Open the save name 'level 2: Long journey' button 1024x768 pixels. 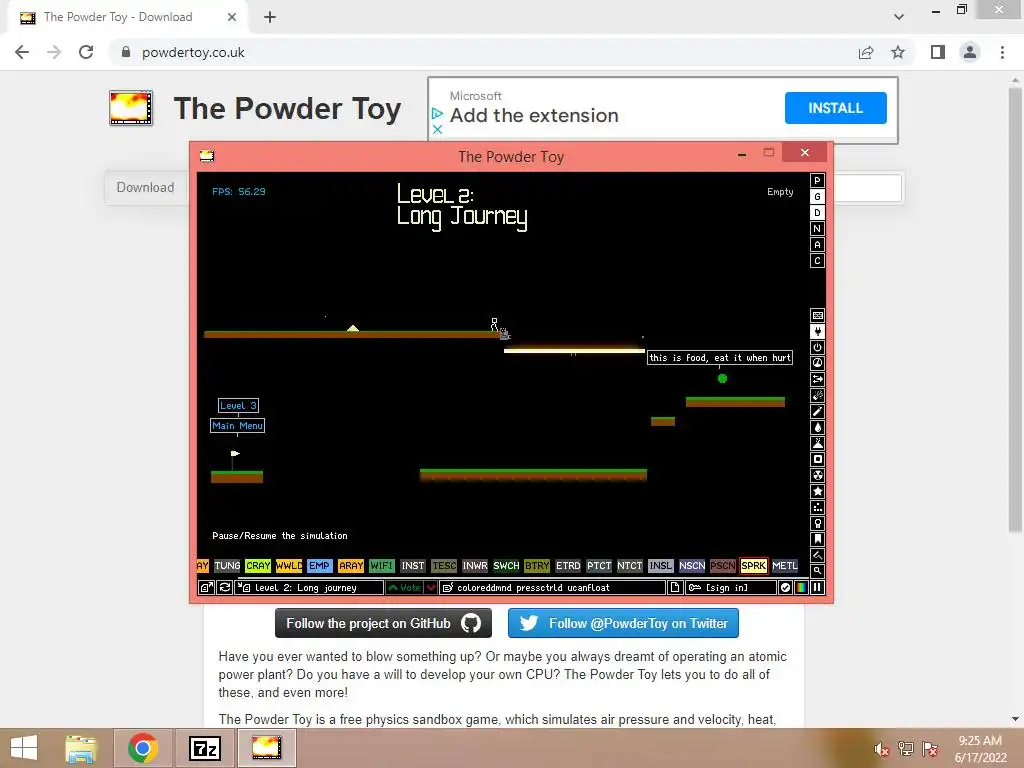[310, 588]
